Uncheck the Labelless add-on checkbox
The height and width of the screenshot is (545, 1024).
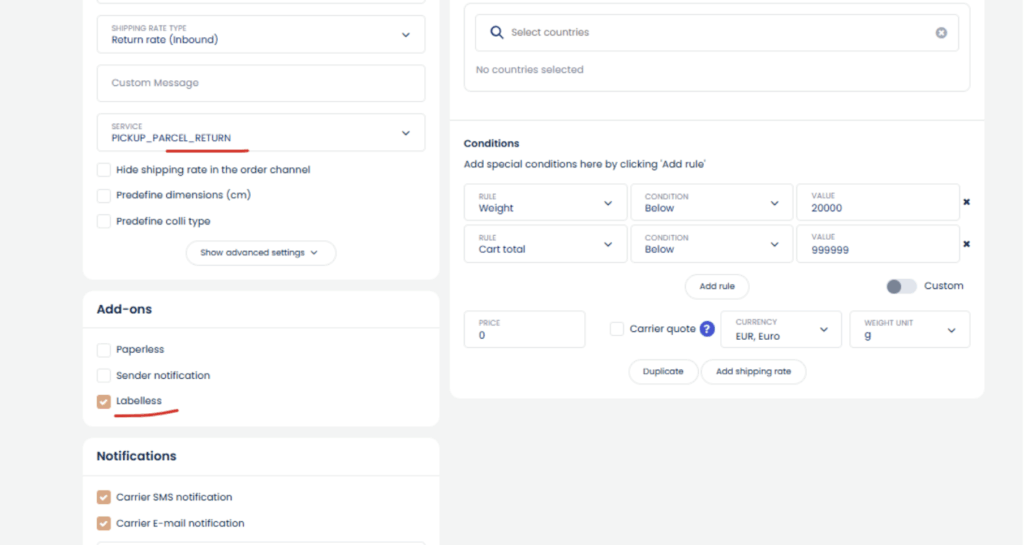tap(104, 402)
